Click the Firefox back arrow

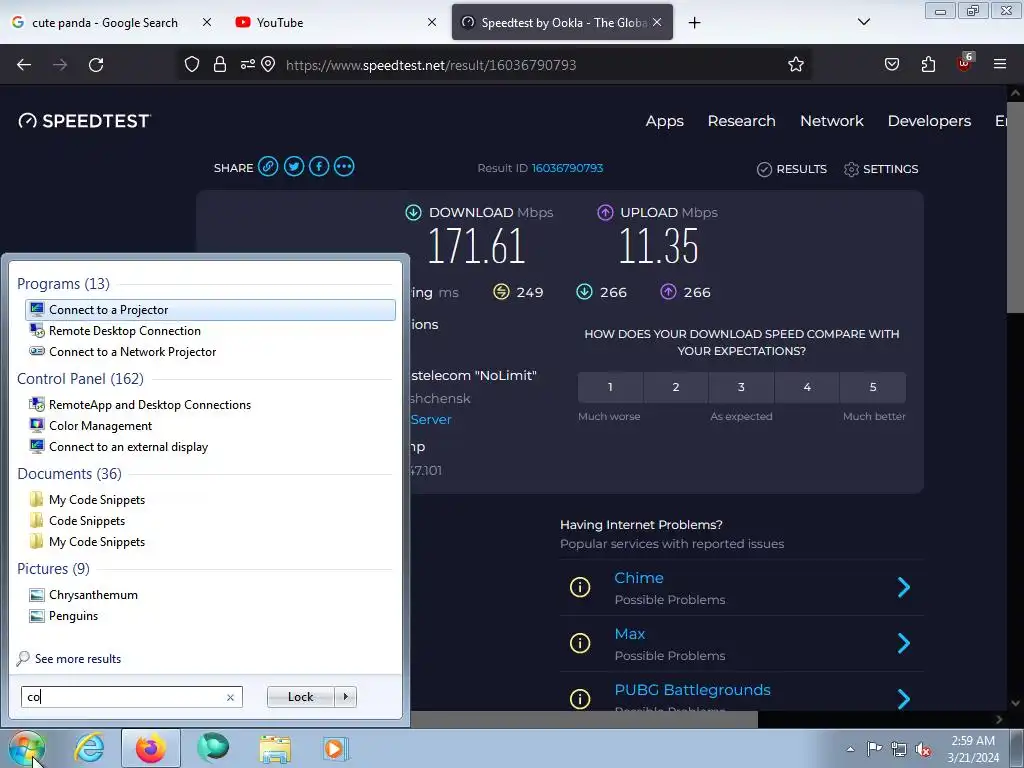point(24,65)
